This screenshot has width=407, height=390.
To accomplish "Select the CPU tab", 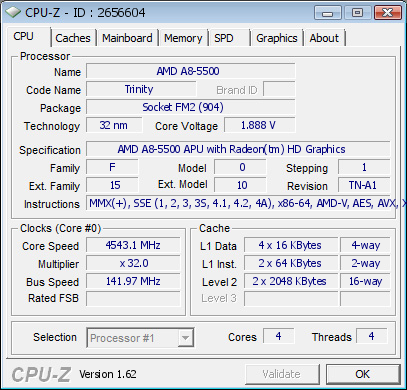I will (29, 37).
